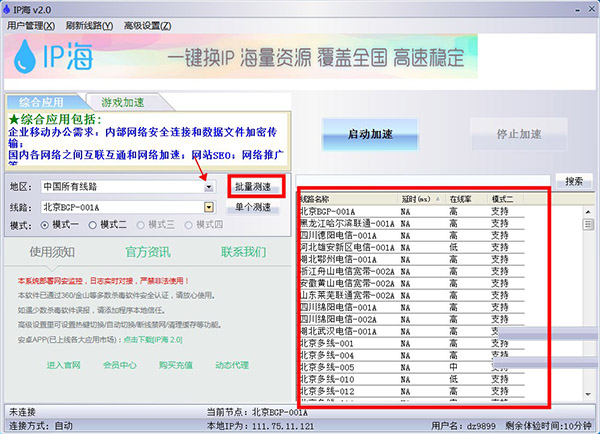Screen dimensions: 600x434
Task: Click the 搜索 button
Action: (574, 181)
